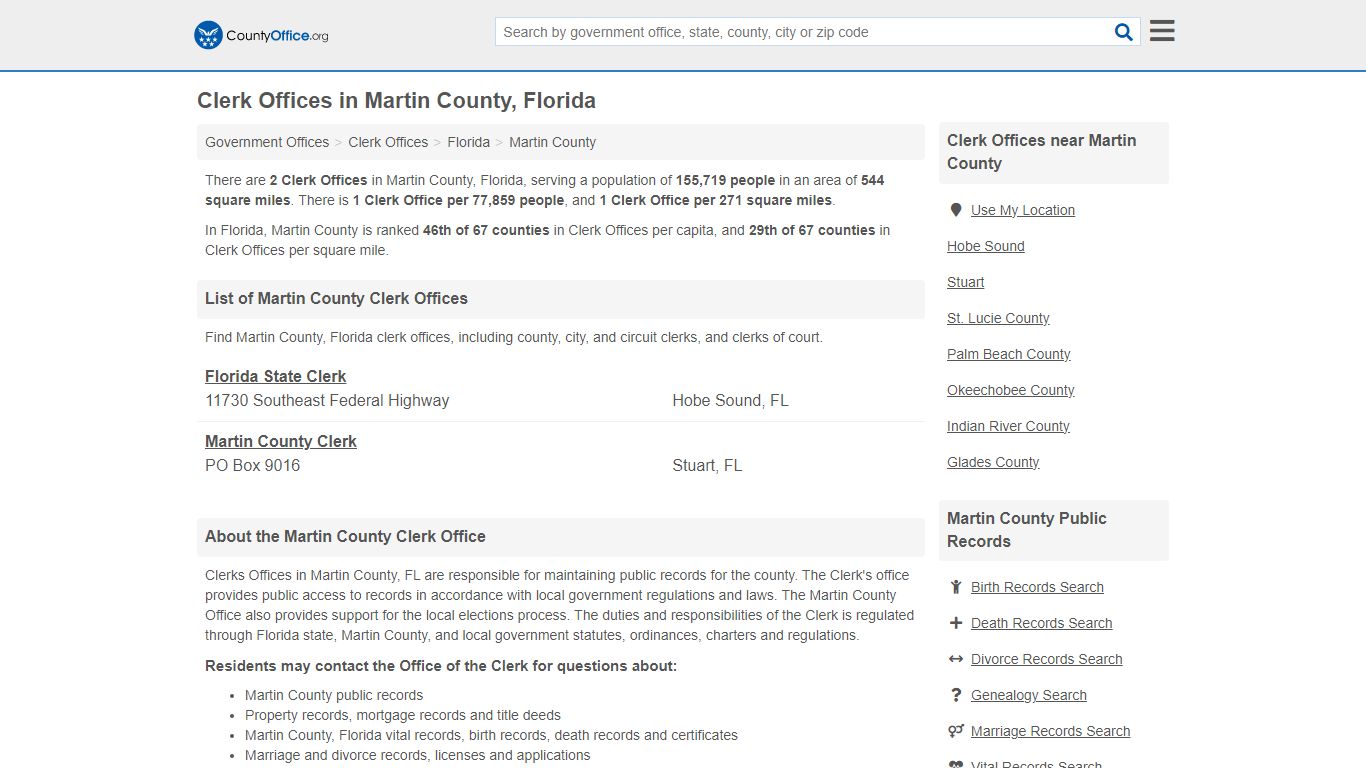Click the Death Records cross icon
The image size is (1366, 768).
tap(956, 623)
